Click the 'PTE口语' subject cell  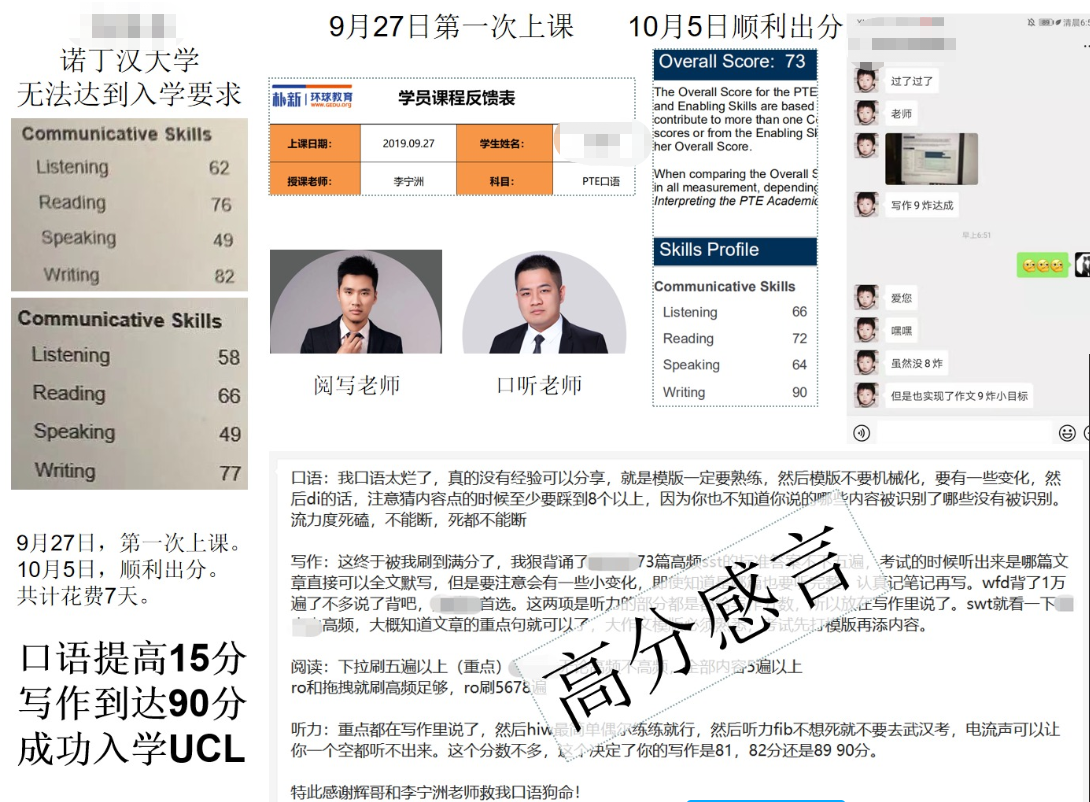pyautogui.click(x=601, y=181)
